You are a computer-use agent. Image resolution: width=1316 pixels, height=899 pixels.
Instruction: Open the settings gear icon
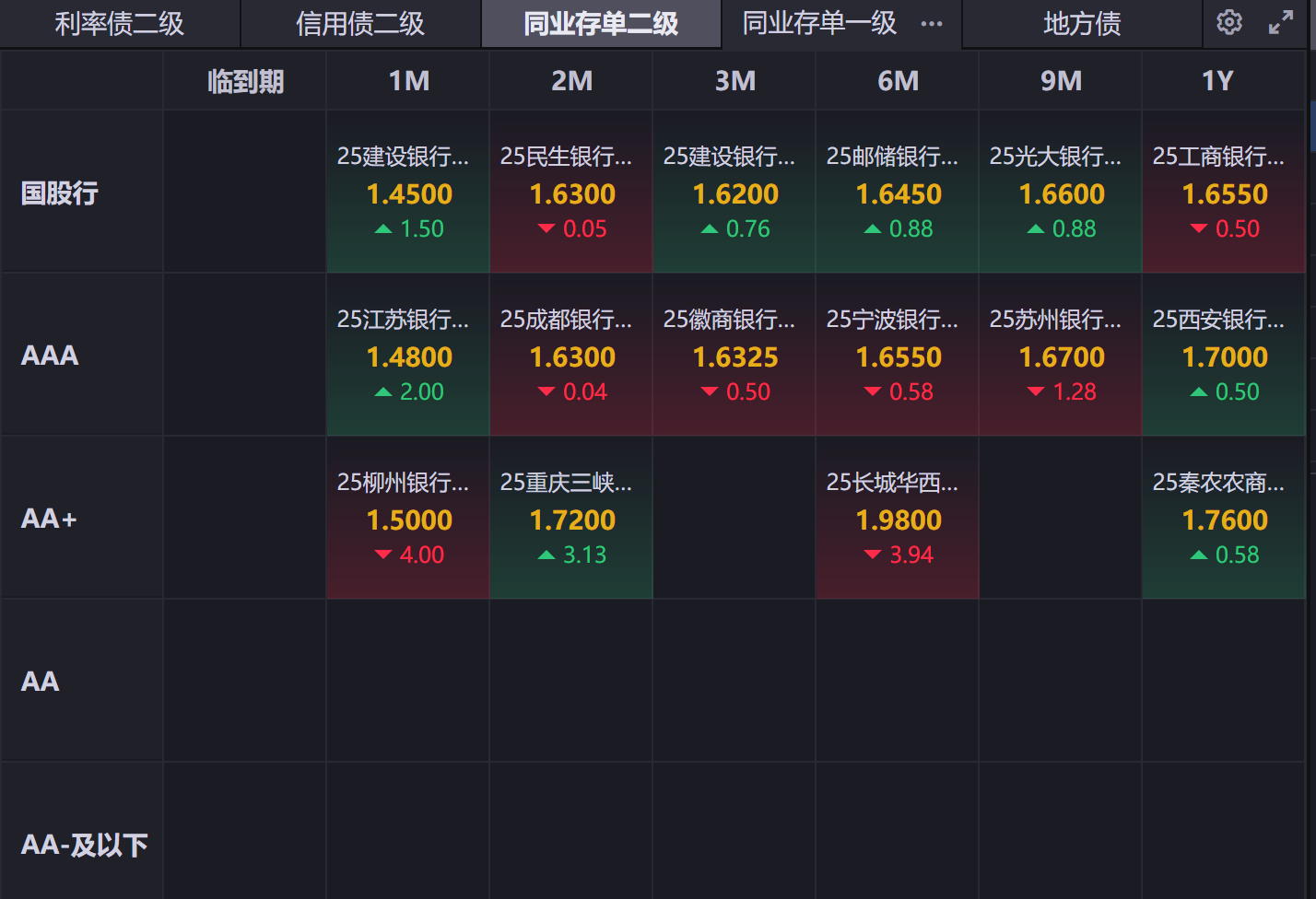(1228, 22)
